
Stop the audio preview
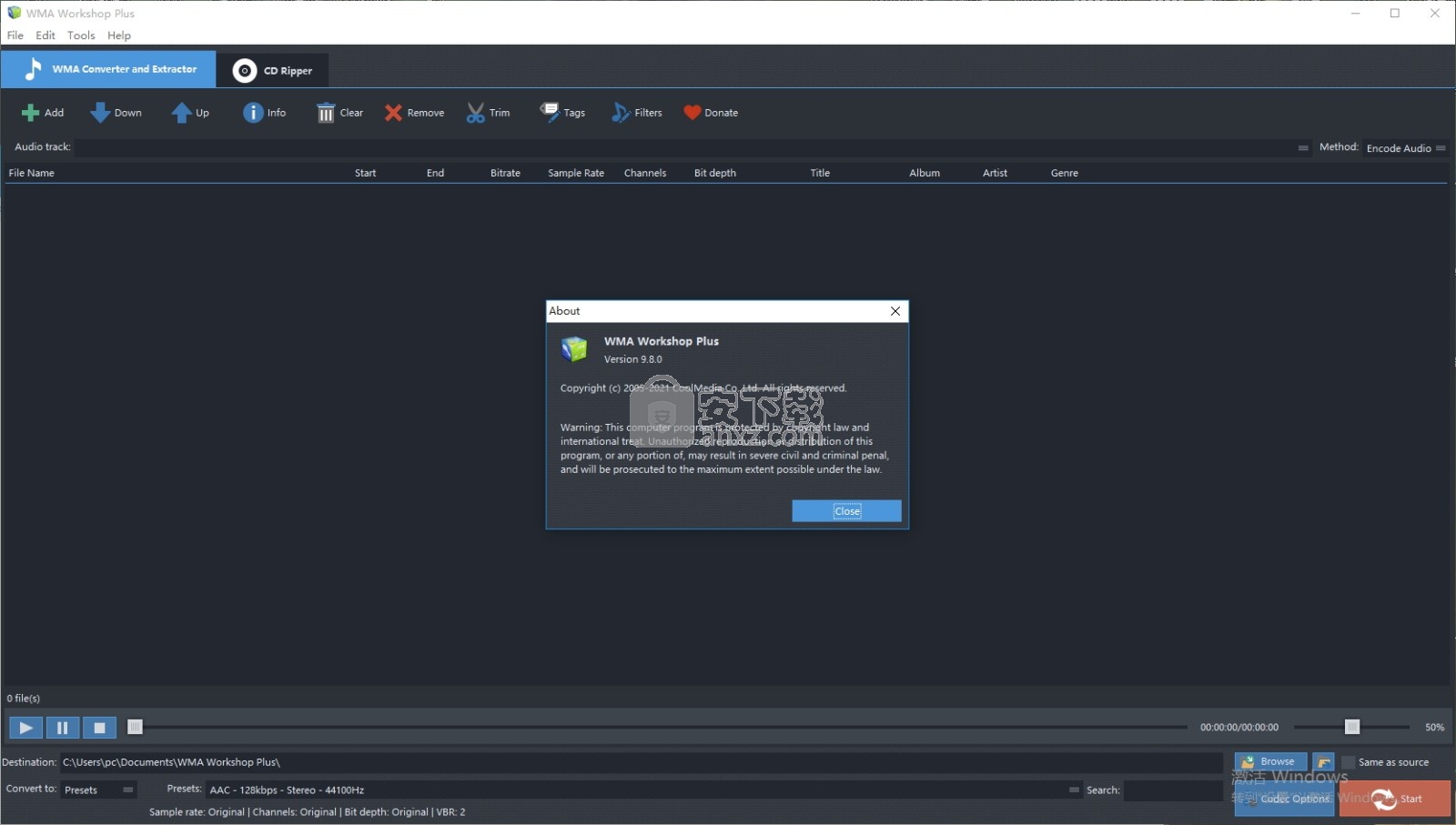pos(100,728)
